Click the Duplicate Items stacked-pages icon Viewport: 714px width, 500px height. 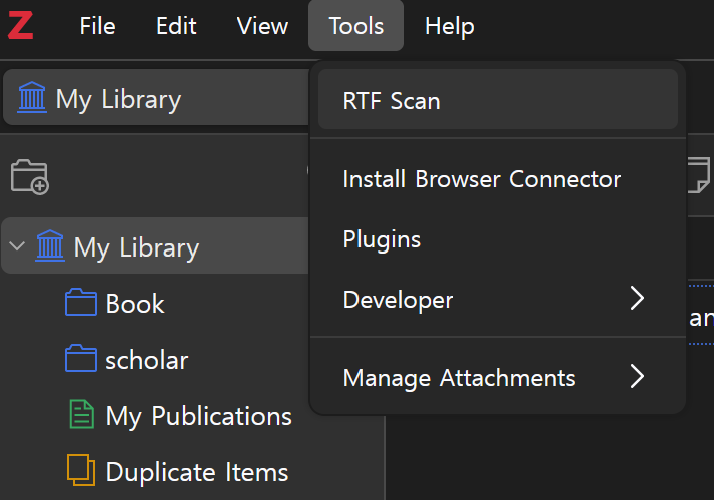point(81,470)
